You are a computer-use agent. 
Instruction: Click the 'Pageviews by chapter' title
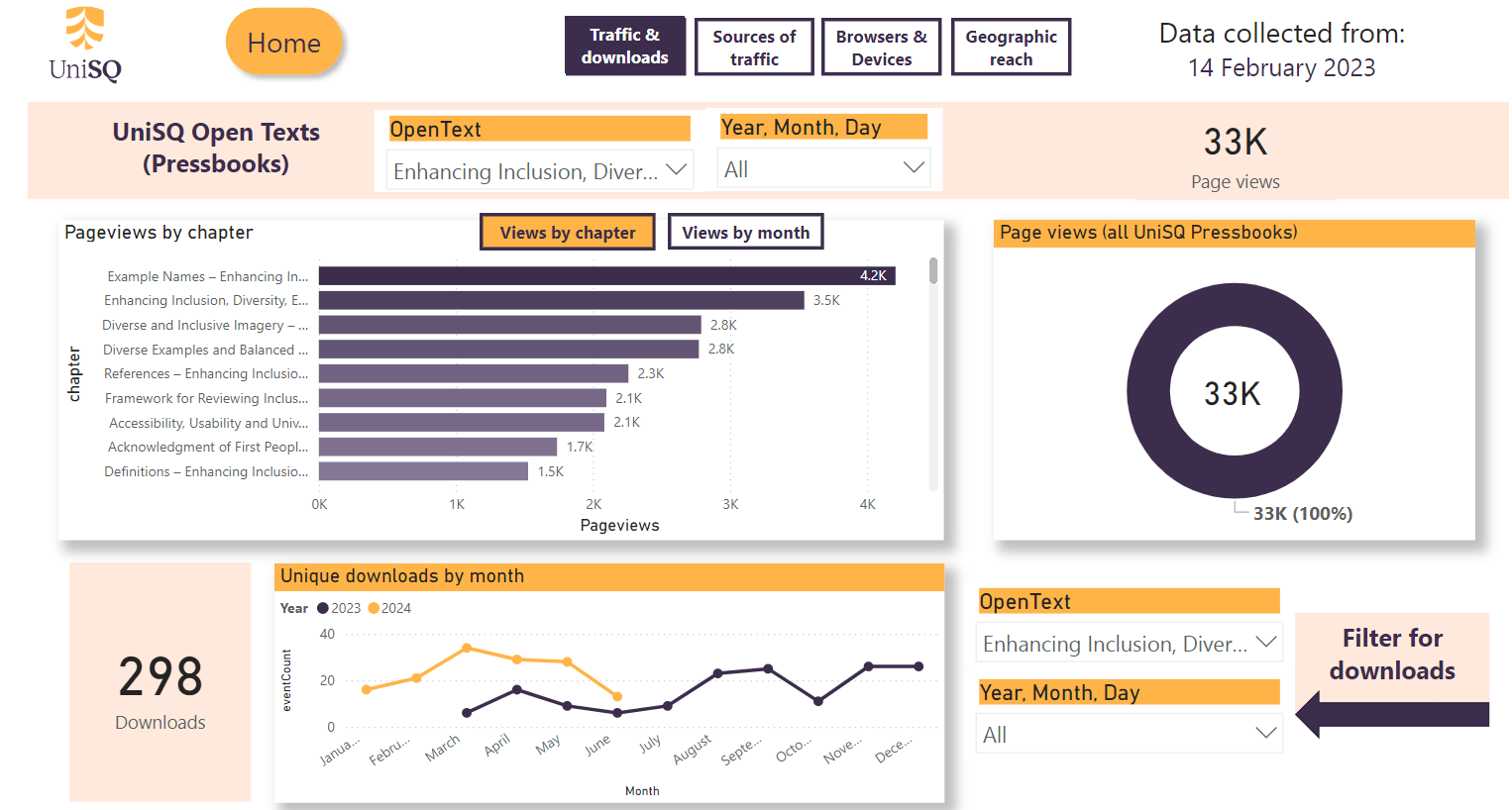pos(159,232)
